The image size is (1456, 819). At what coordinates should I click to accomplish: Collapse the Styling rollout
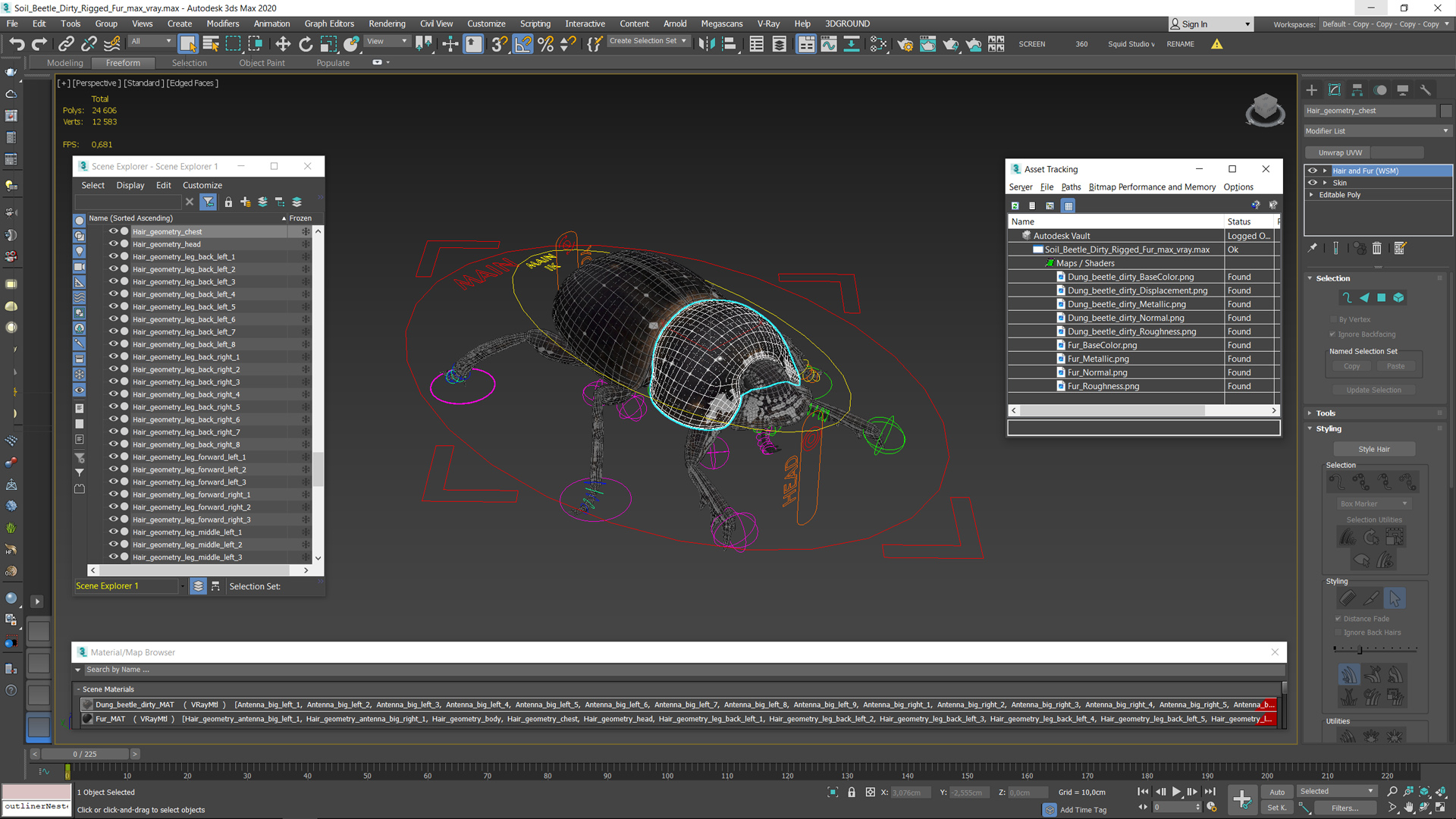(x=1329, y=428)
